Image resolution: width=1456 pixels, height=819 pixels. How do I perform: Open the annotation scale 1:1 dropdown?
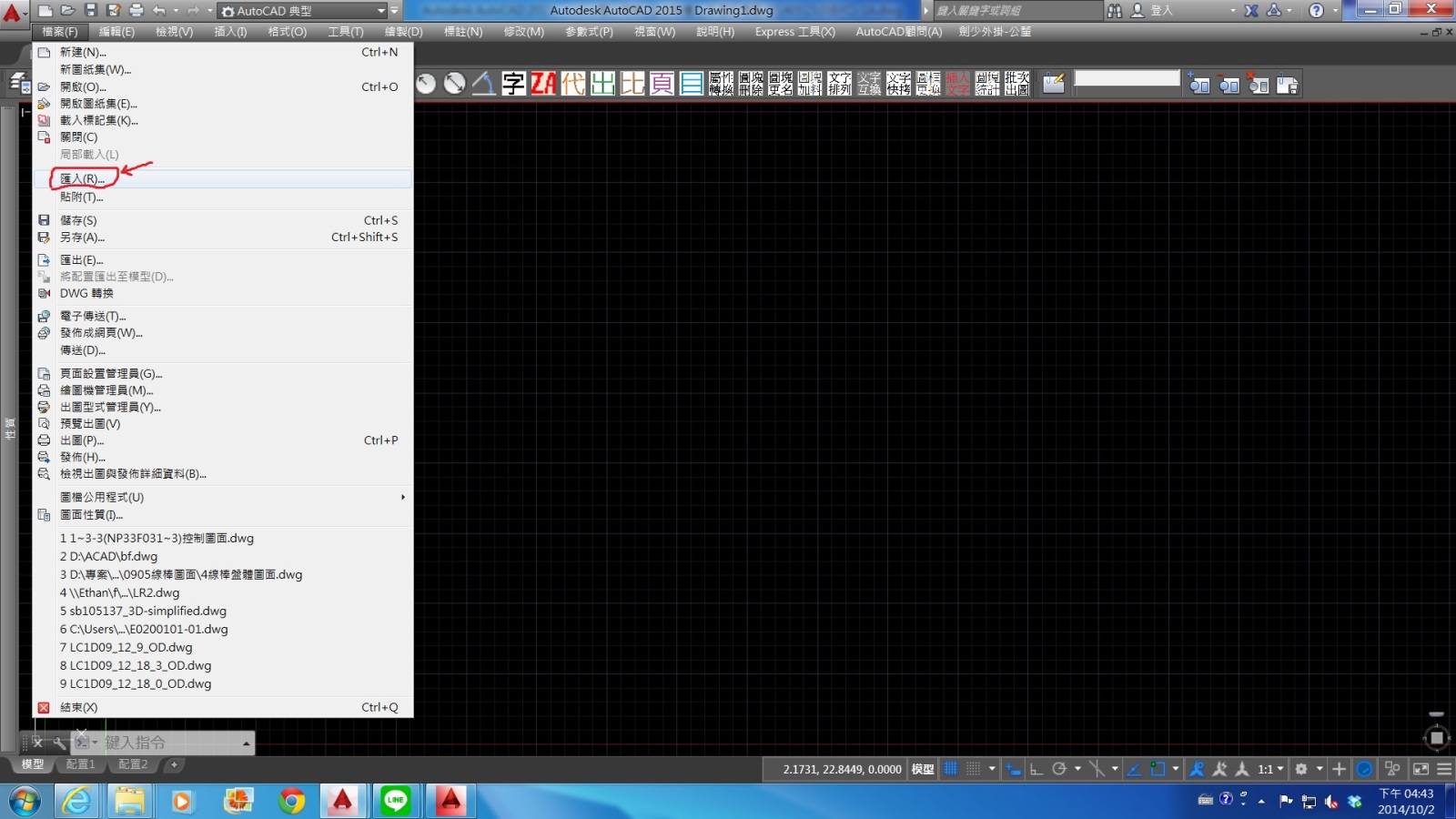pyautogui.click(x=1270, y=769)
